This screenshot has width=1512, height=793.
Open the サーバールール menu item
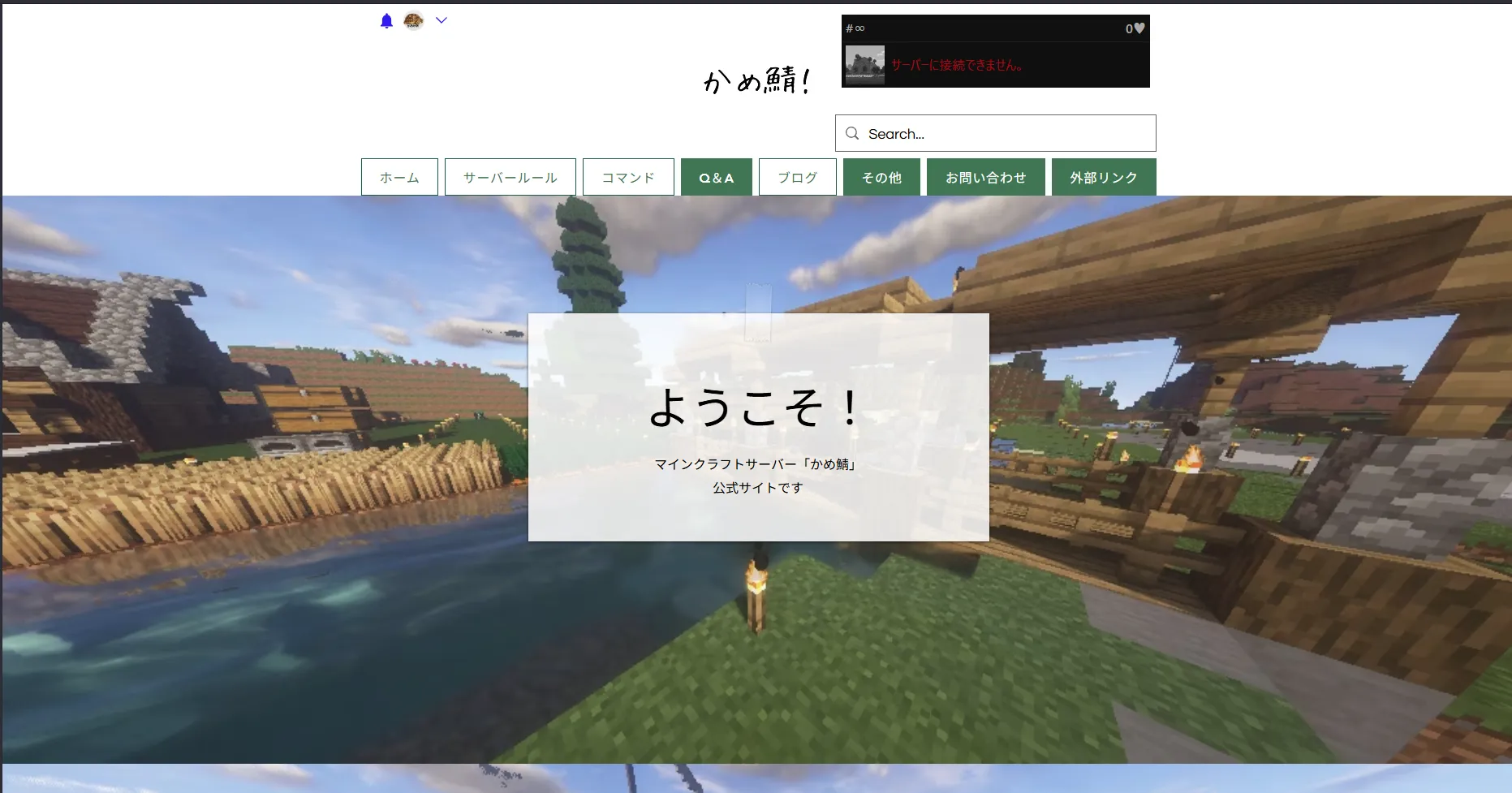pyautogui.click(x=510, y=177)
